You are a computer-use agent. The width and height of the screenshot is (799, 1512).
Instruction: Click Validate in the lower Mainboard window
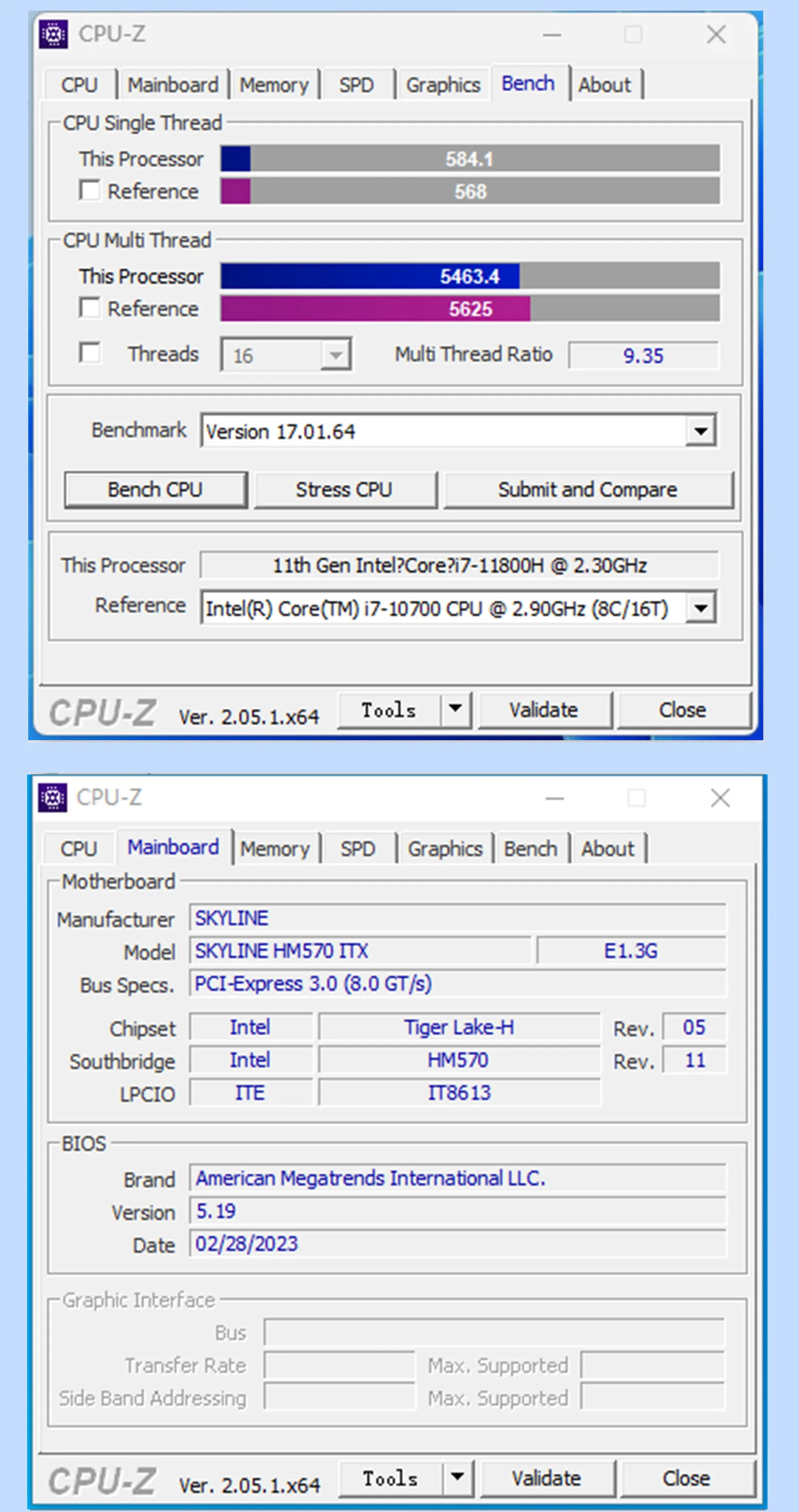(547, 1478)
